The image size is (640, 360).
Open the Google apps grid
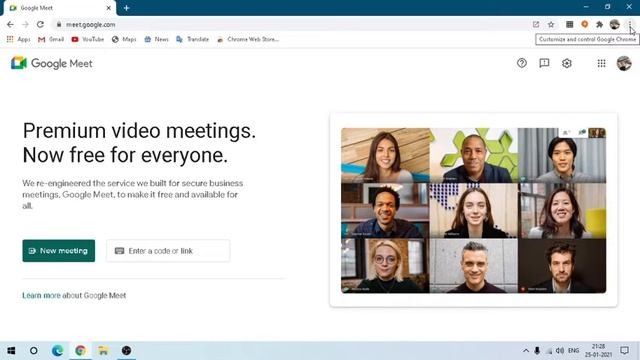click(601, 63)
